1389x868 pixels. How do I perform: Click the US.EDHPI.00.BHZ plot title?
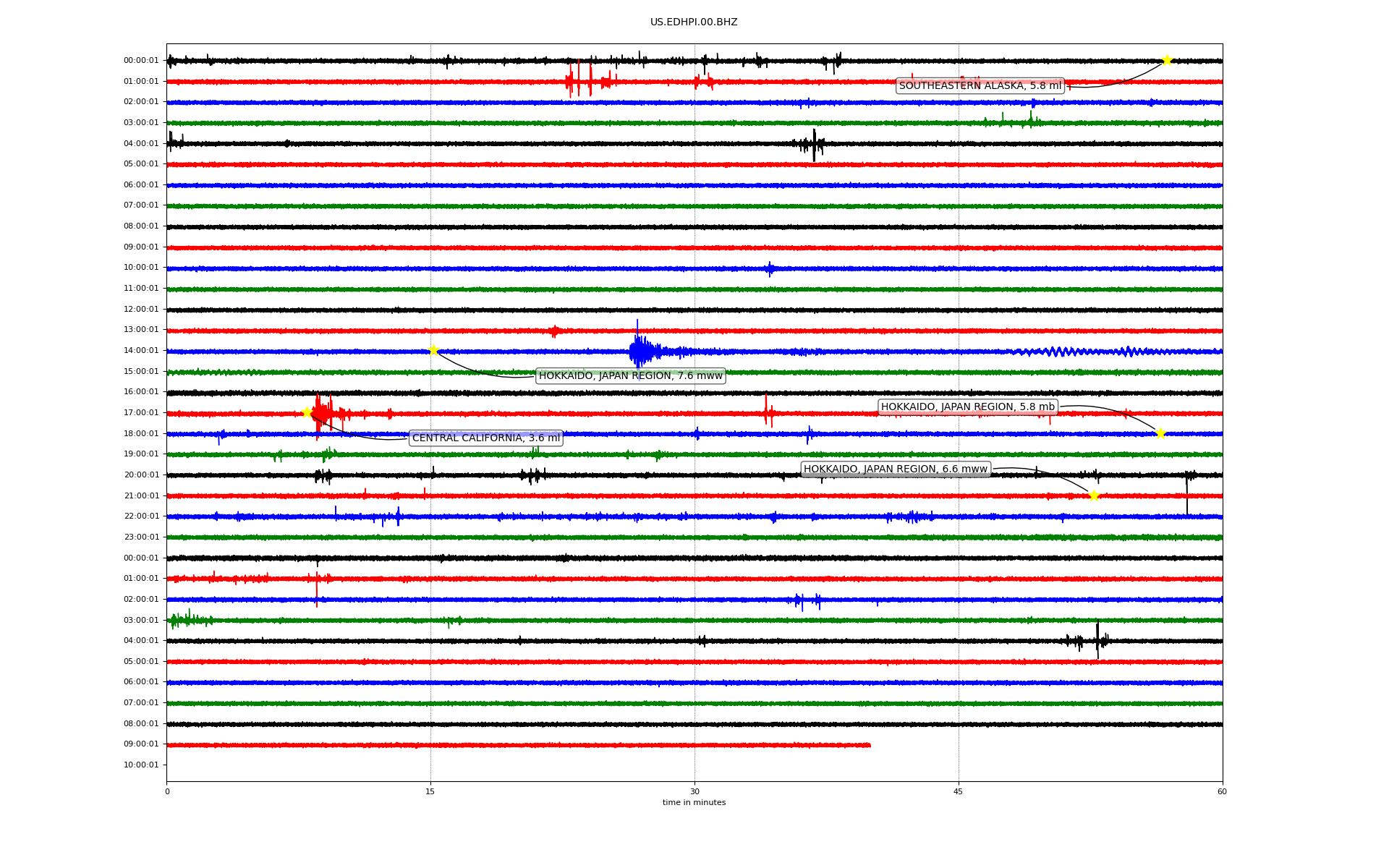pyautogui.click(x=694, y=22)
